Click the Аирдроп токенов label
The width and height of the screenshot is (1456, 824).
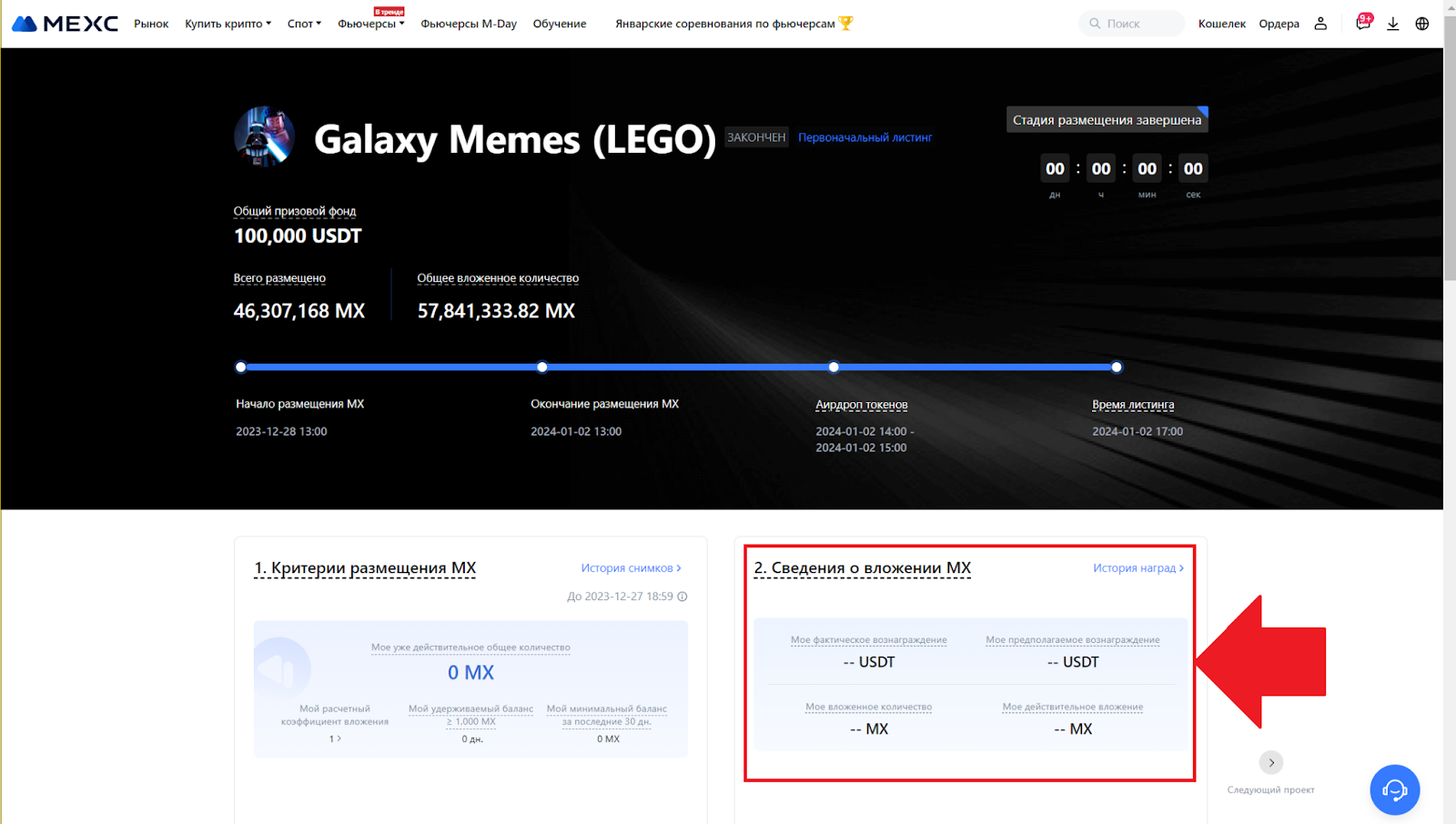(x=862, y=405)
